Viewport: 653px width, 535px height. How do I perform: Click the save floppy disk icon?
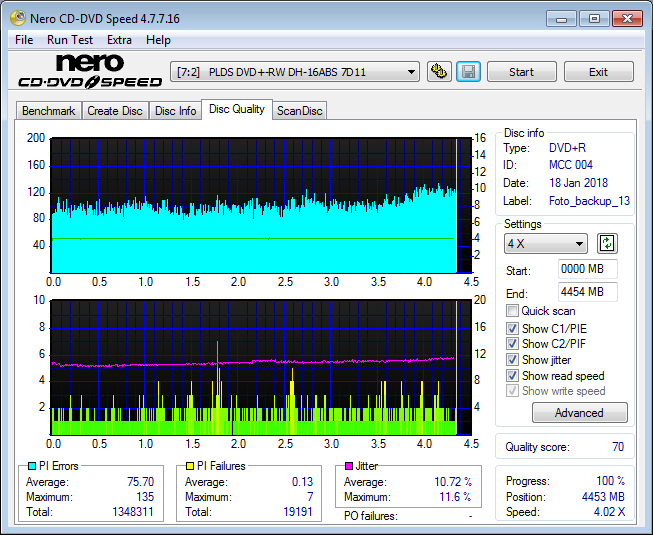coord(469,72)
